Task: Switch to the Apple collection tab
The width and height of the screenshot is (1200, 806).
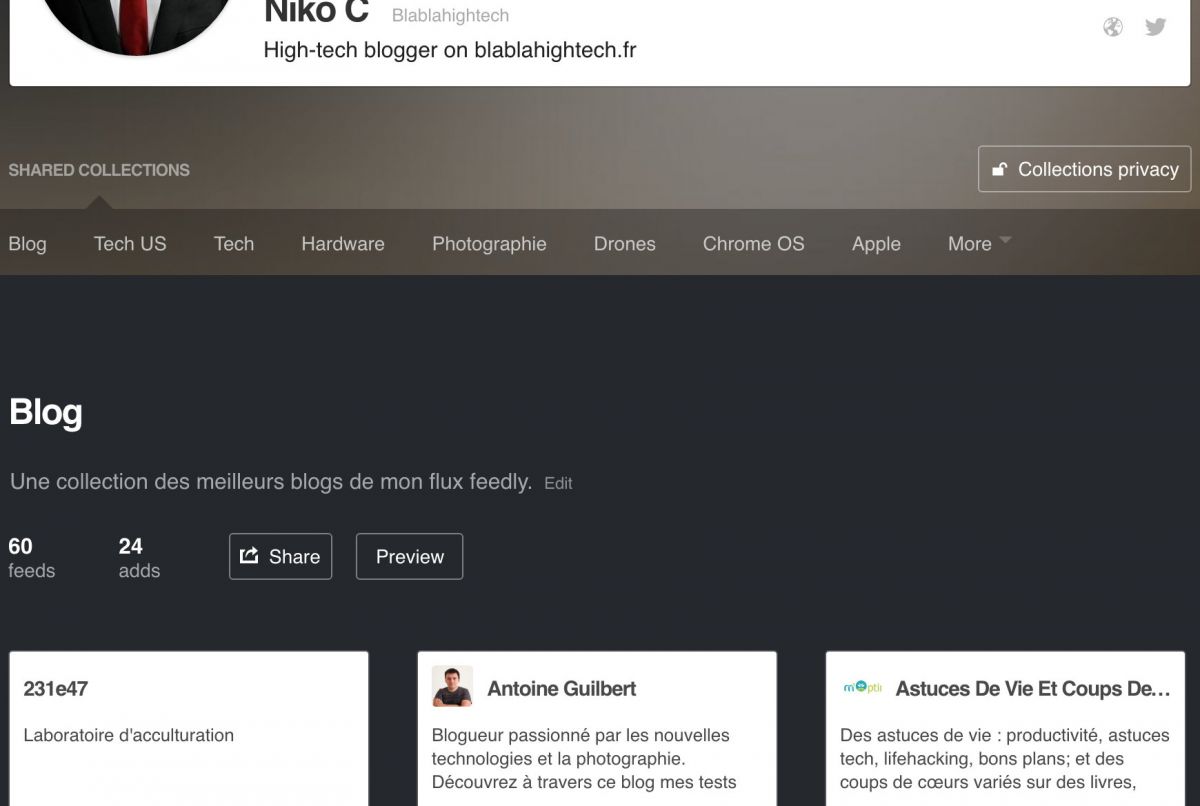Action: (876, 244)
